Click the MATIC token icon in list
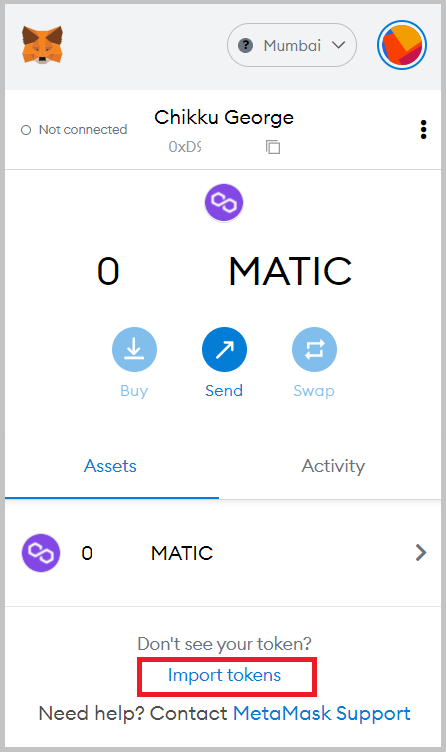446x752 pixels. click(41, 552)
